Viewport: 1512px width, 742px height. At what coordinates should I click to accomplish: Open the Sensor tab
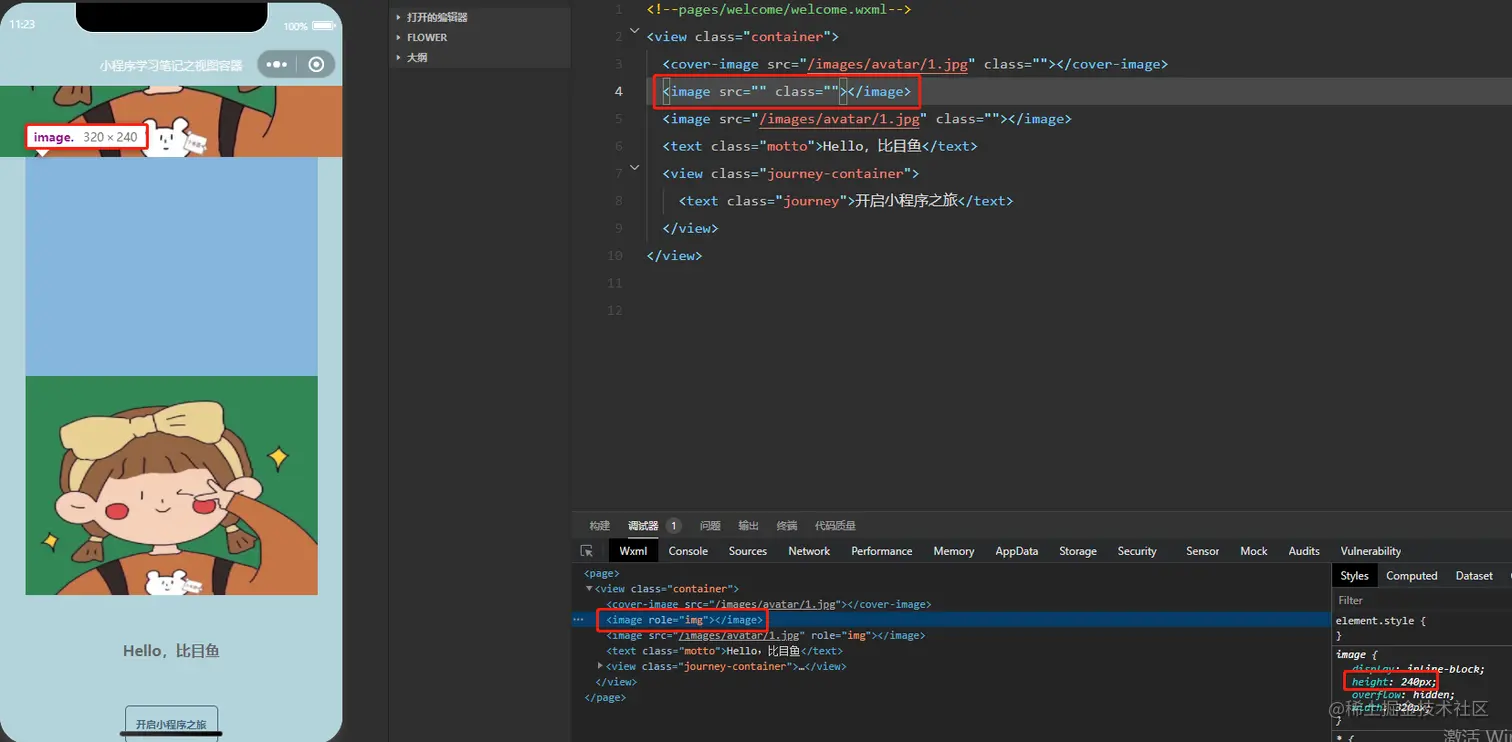coord(1202,551)
